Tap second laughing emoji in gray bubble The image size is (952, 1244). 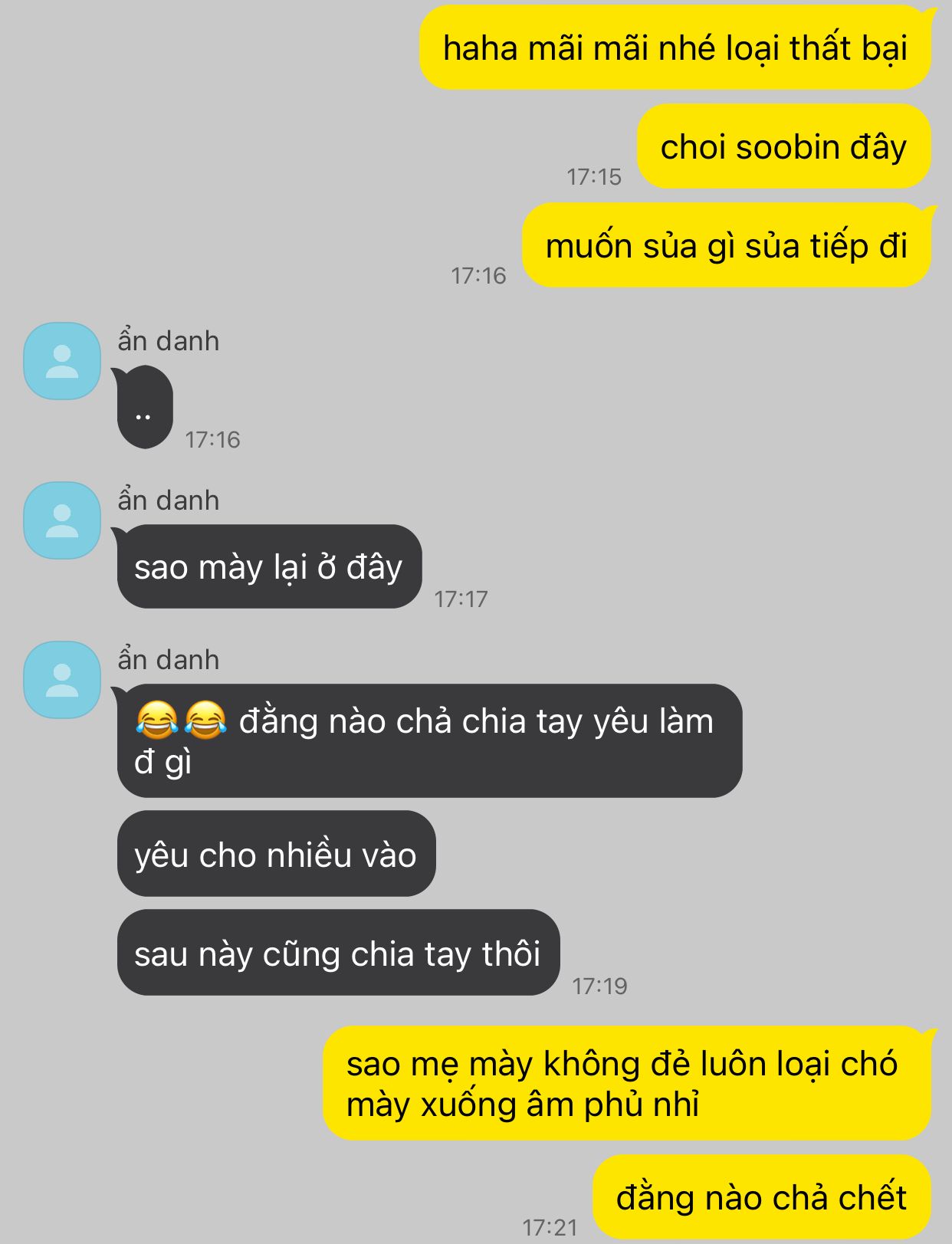pos(205,720)
